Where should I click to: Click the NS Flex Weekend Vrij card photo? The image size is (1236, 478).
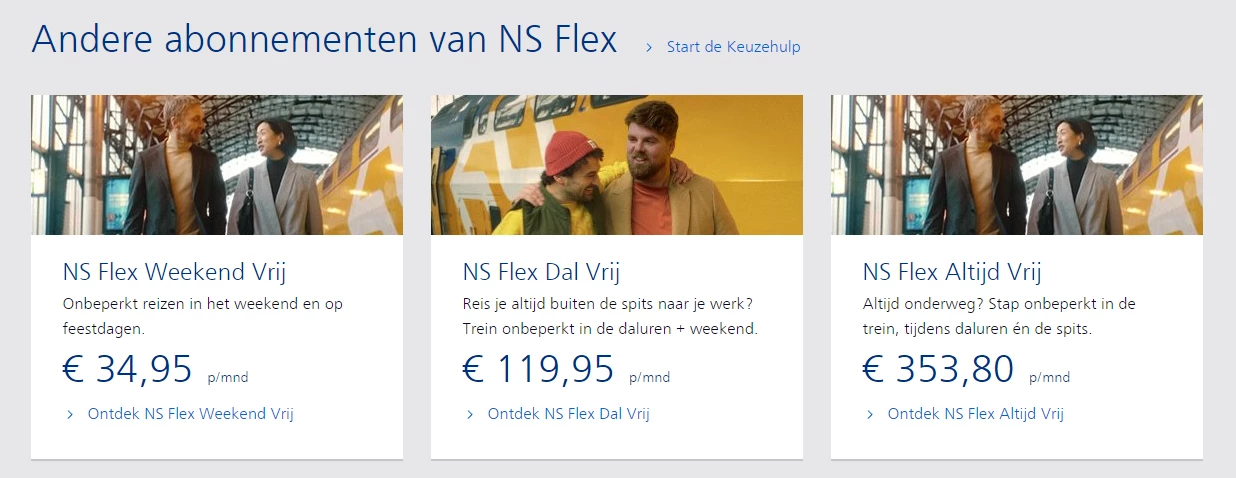point(217,165)
